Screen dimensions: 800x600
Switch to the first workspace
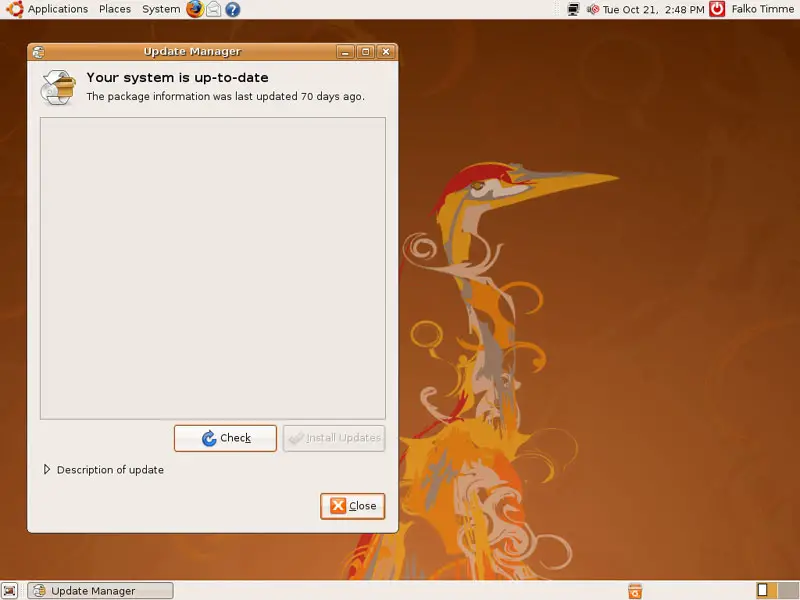765,590
